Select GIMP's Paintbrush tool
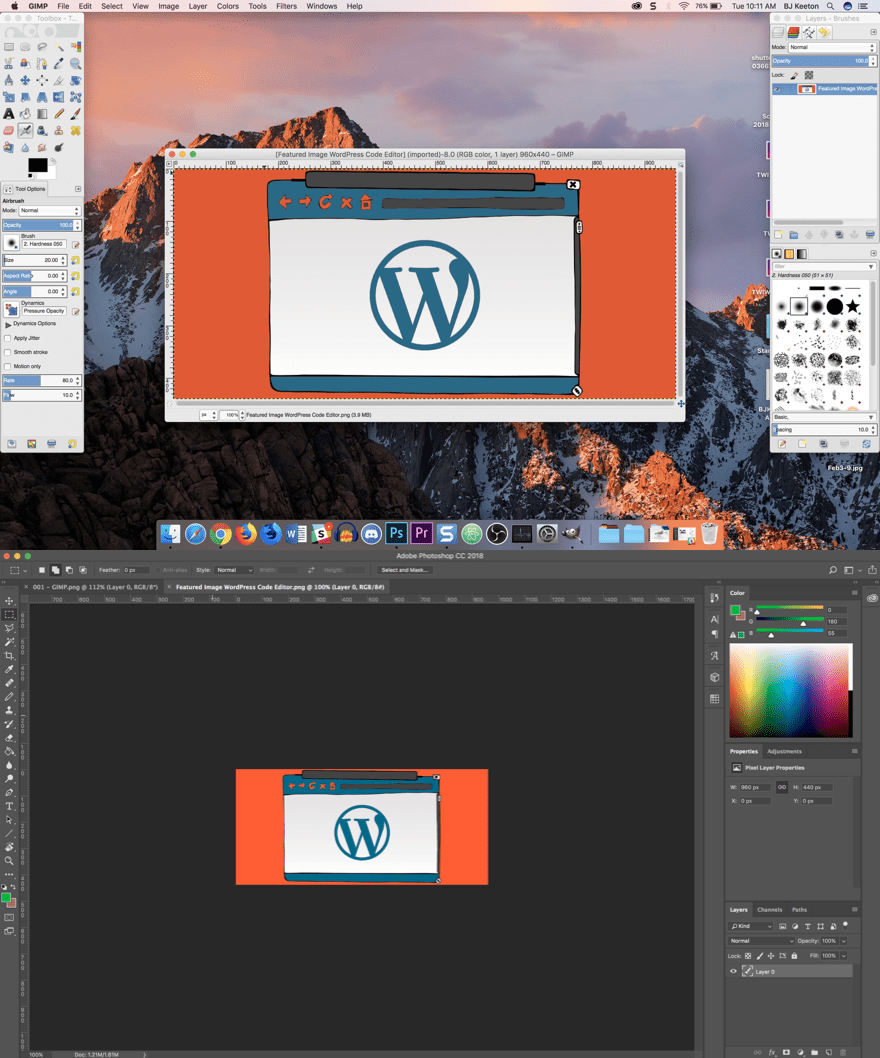880x1058 pixels. coord(75,113)
